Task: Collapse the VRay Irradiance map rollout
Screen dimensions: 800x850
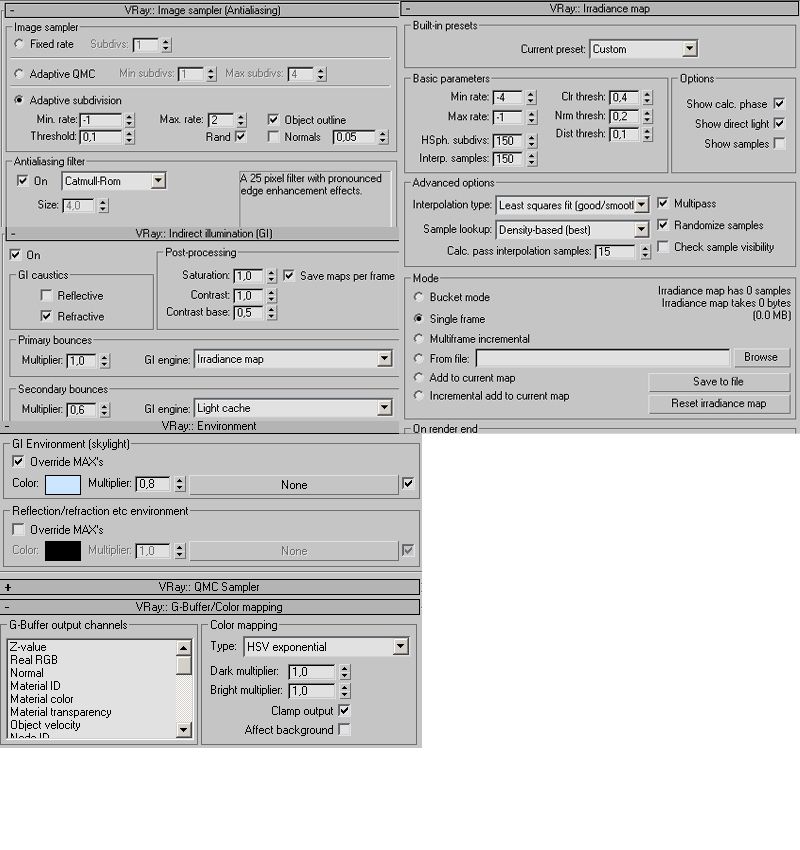Action: point(408,9)
